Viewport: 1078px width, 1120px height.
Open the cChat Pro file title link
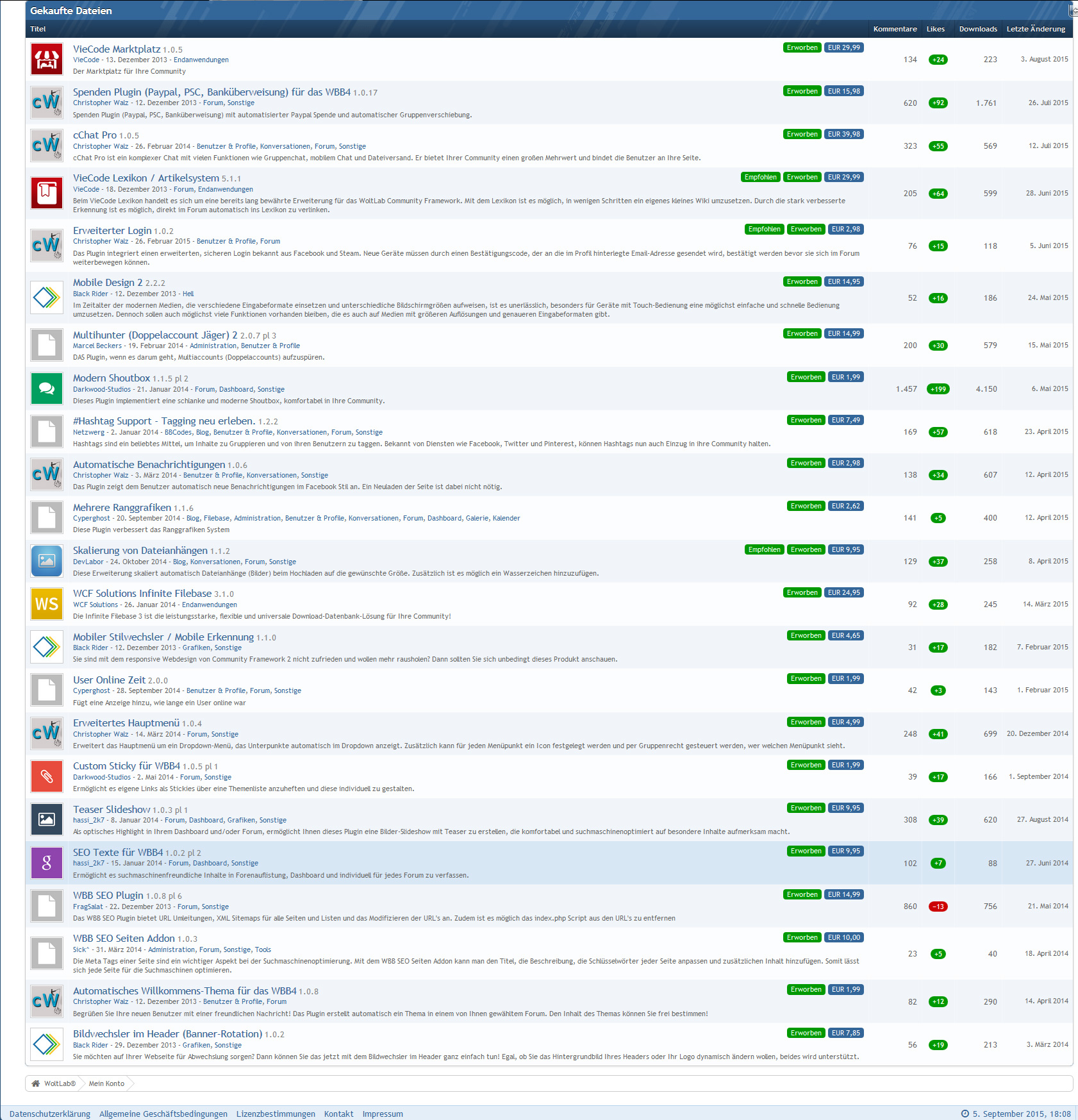(x=95, y=135)
